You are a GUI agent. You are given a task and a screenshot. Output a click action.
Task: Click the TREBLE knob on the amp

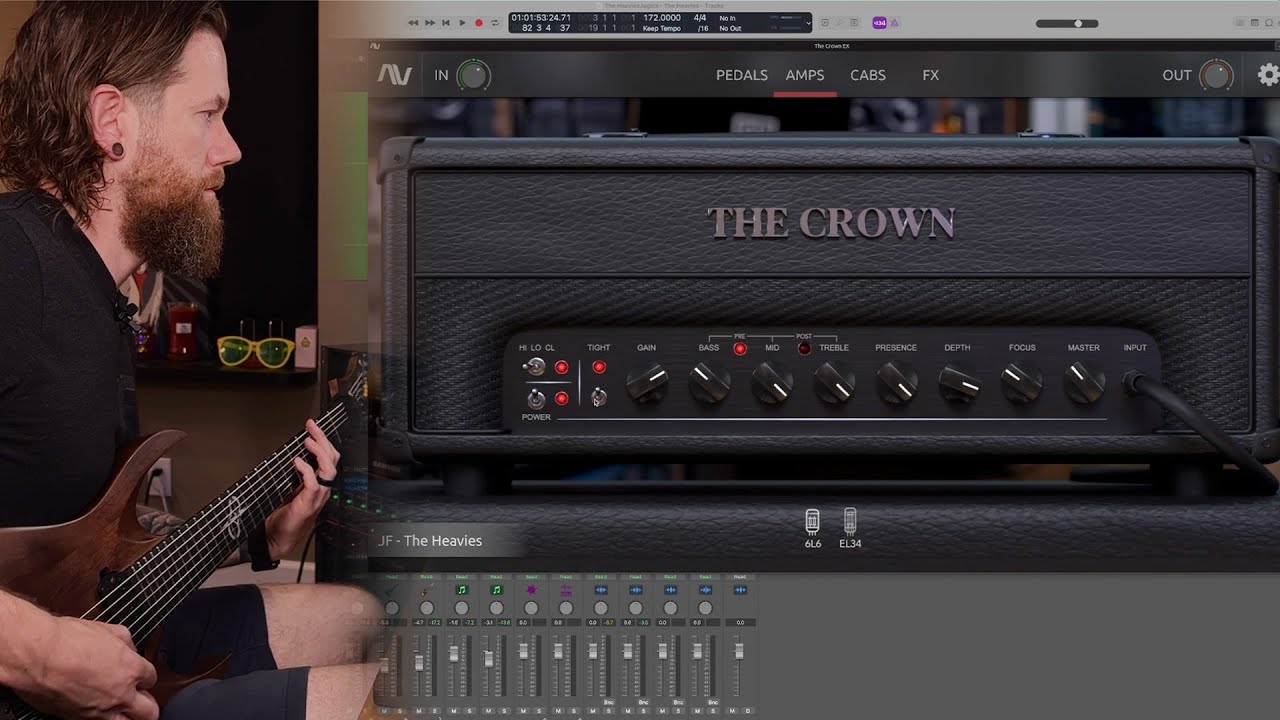pyautogui.click(x=834, y=382)
